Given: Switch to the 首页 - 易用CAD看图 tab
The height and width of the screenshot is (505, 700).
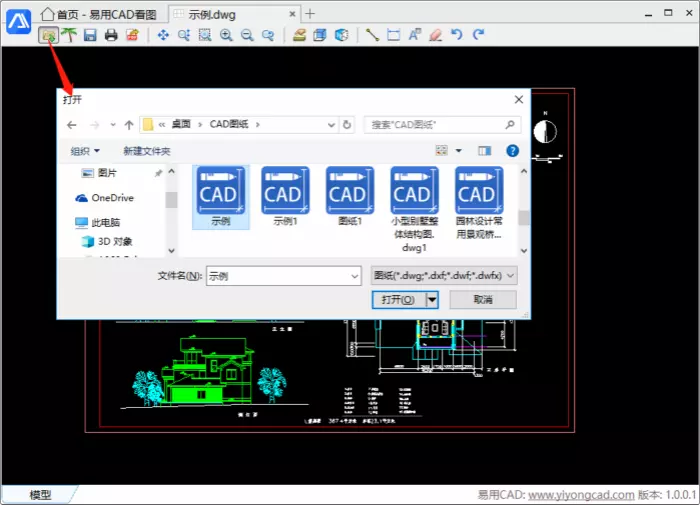Looking at the screenshot, I should click(x=98, y=13).
